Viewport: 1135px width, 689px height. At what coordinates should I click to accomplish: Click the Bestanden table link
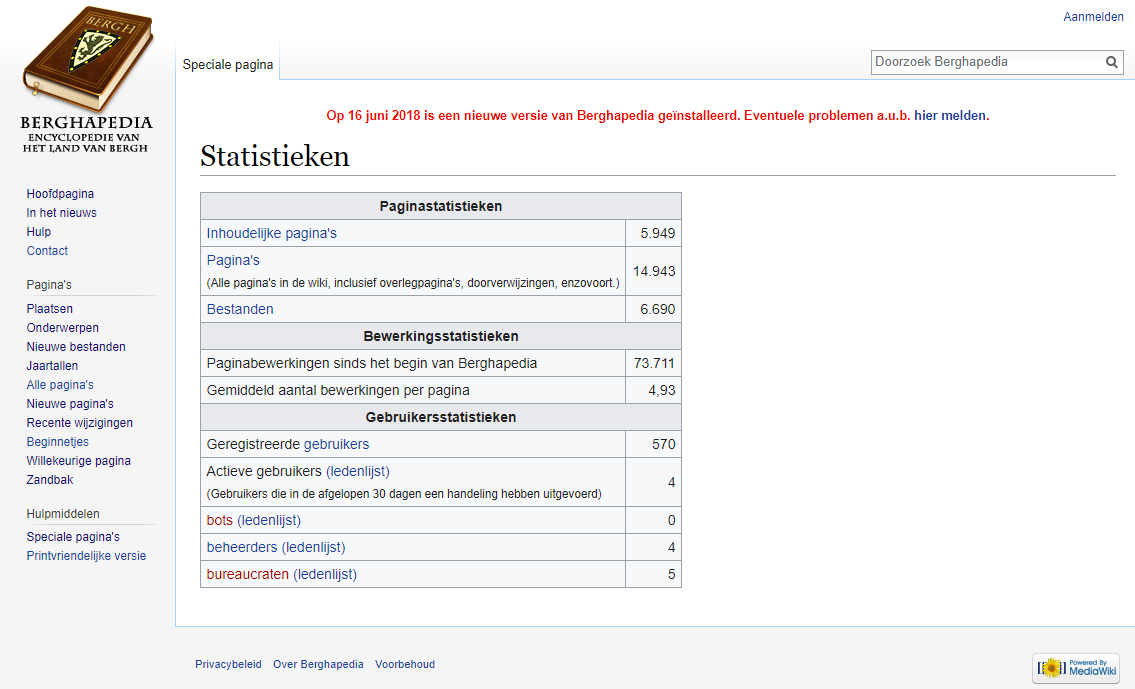point(240,309)
